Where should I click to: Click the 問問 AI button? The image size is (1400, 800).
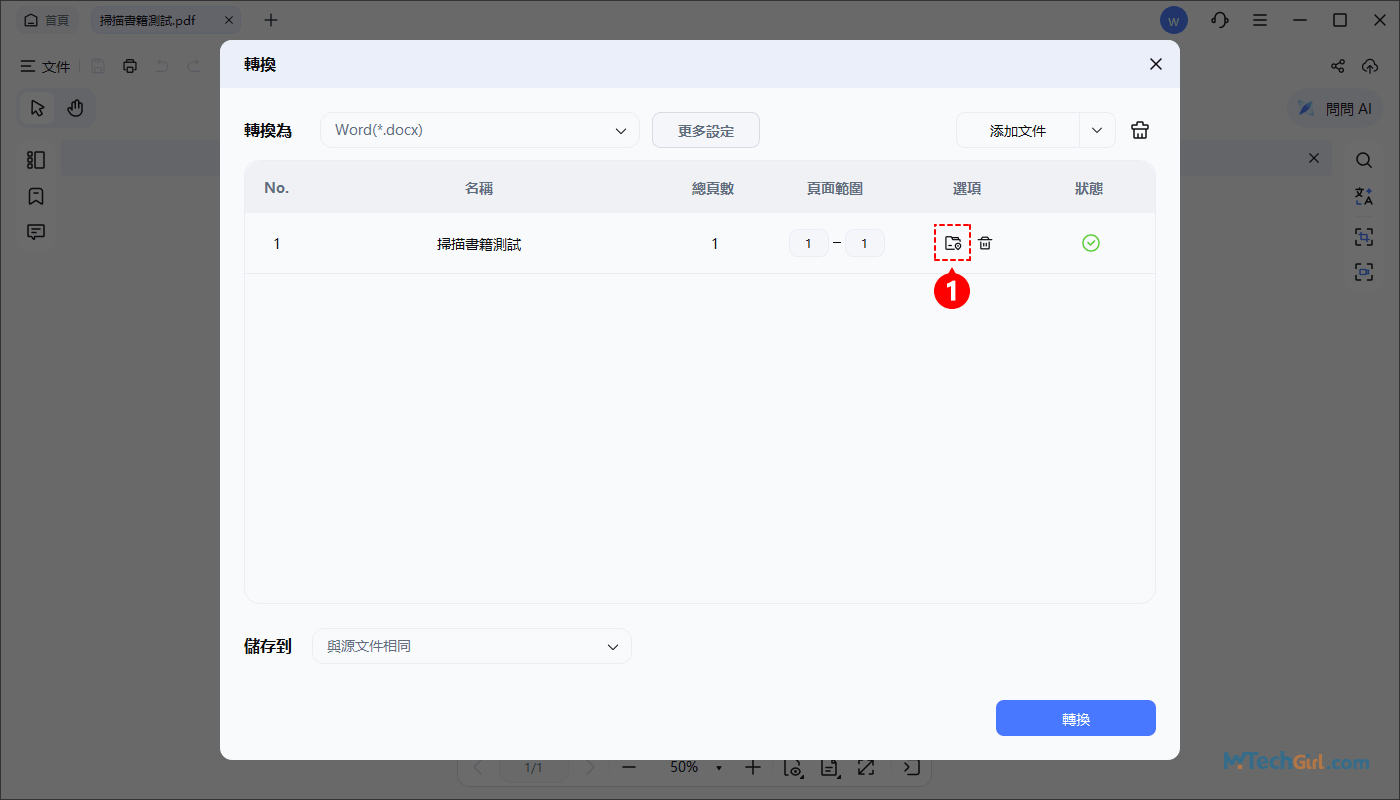tap(1336, 108)
